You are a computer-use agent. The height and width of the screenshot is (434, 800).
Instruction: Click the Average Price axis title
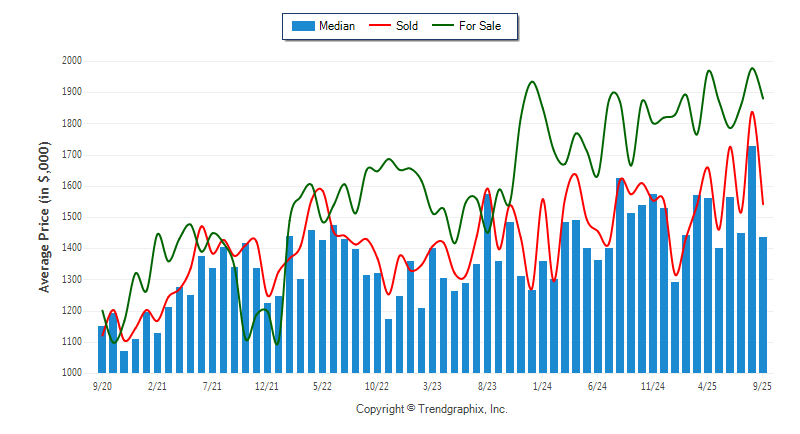pos(45,216)
